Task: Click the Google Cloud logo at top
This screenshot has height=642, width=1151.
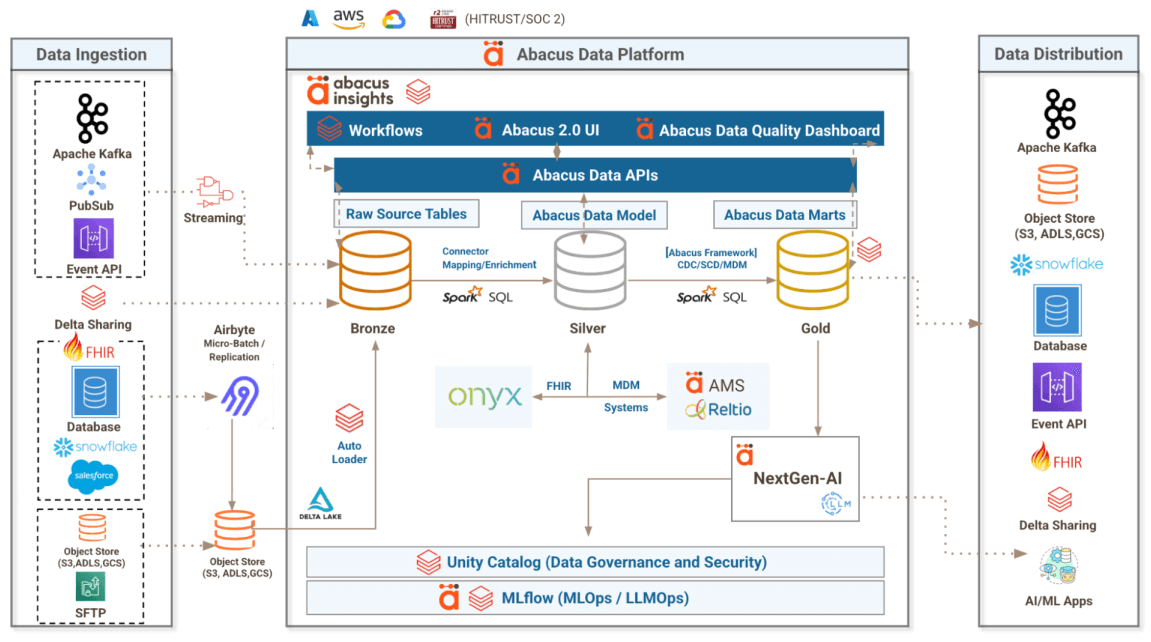Action: pyautogui.click(x=393, y=19)
